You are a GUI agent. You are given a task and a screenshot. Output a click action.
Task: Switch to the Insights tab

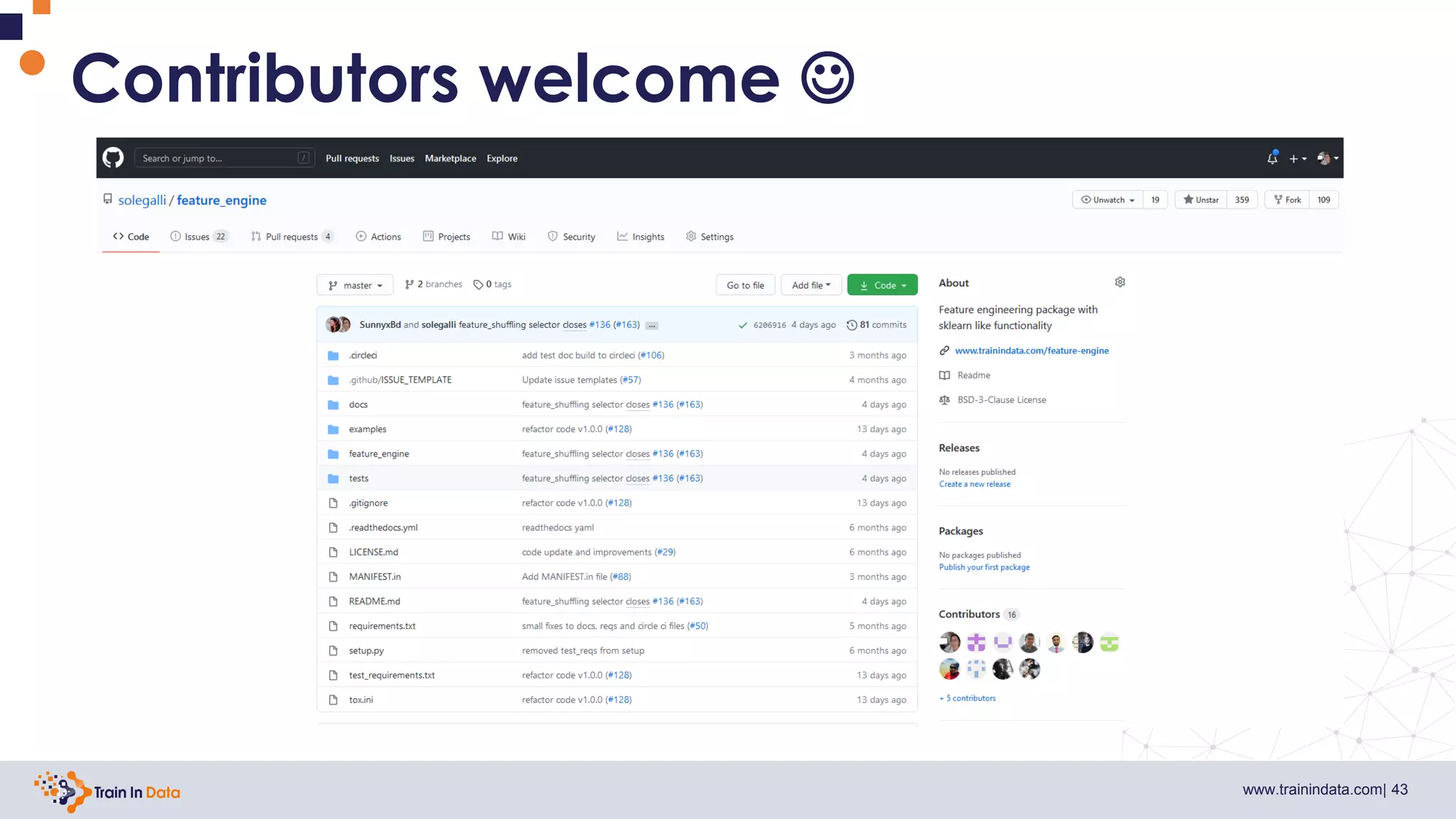point(641,237)
